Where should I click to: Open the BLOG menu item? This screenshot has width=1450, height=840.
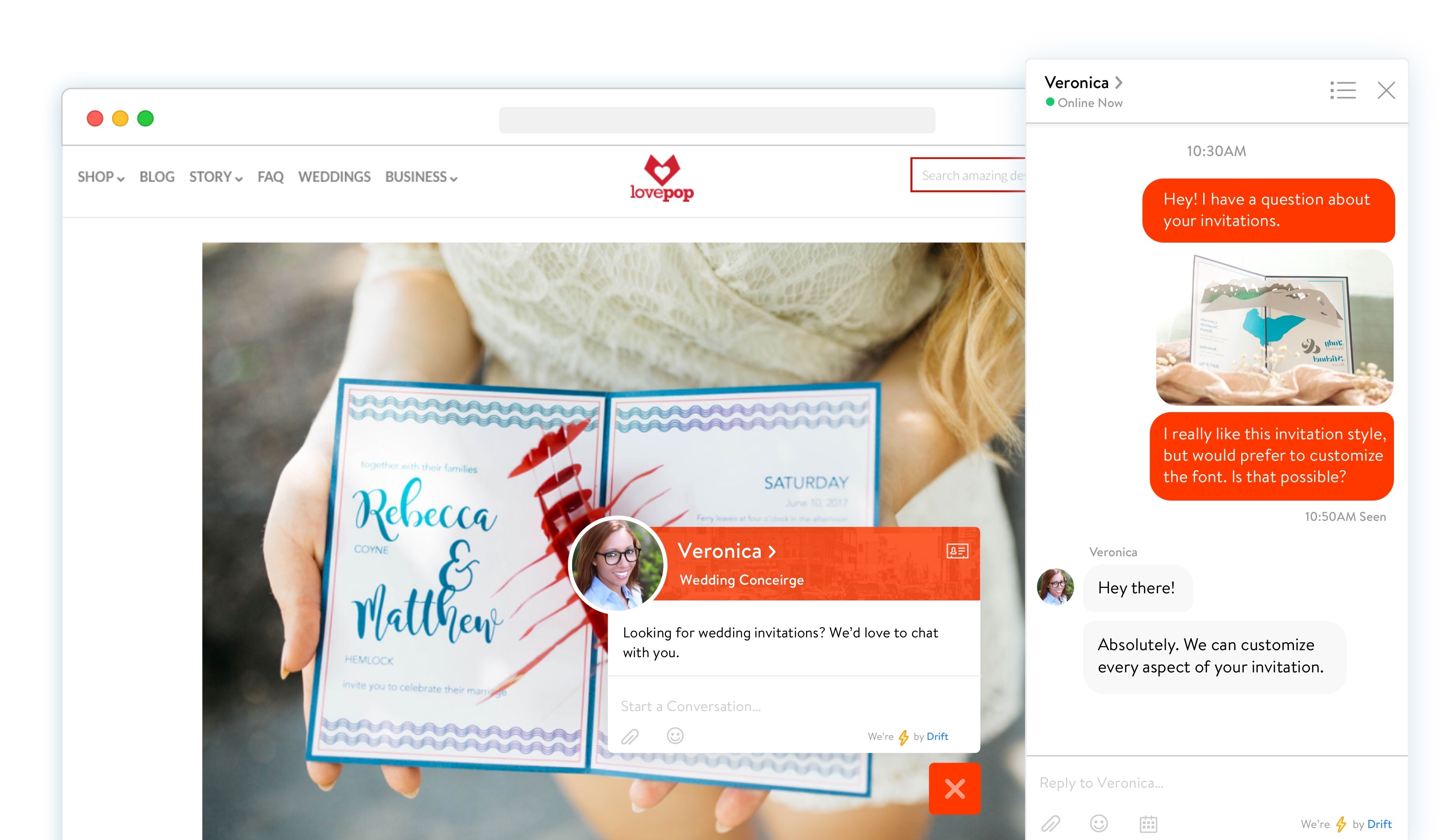point(157,177)
